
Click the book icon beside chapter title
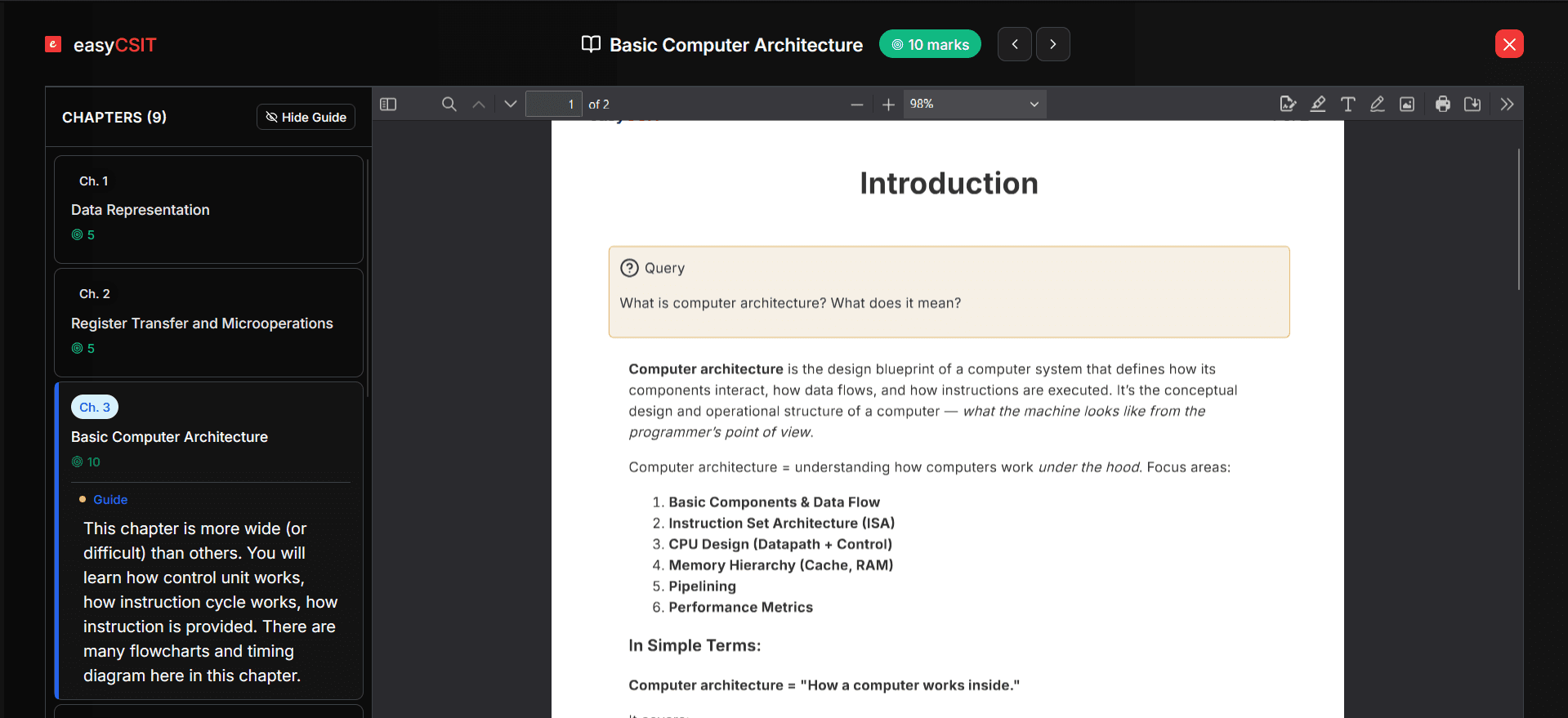[591, 45]
